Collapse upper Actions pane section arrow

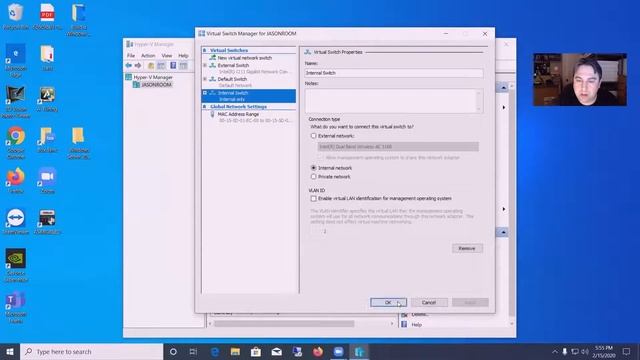[503, 88]
